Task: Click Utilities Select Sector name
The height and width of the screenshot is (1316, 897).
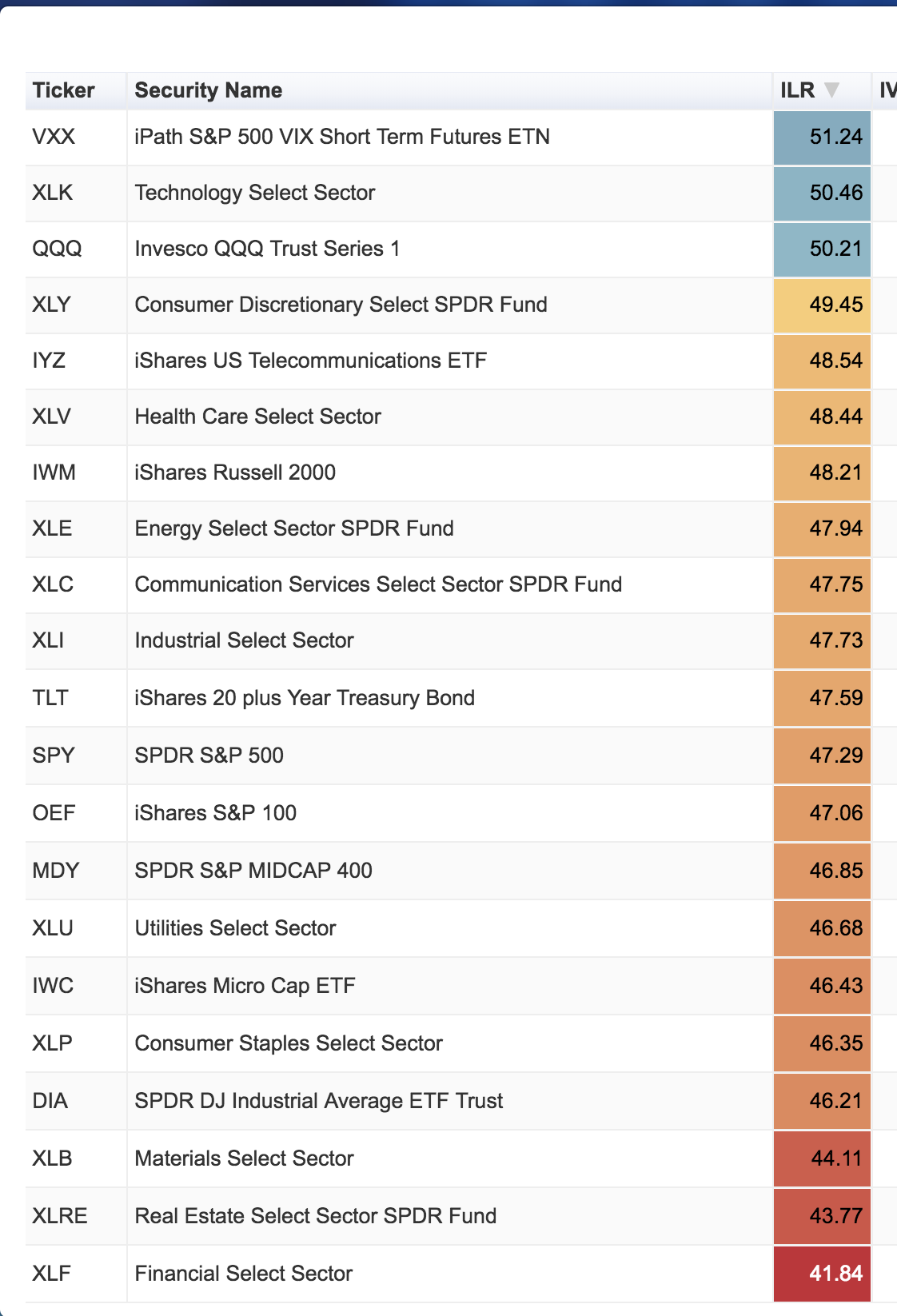Action: (x=236, y=928)
